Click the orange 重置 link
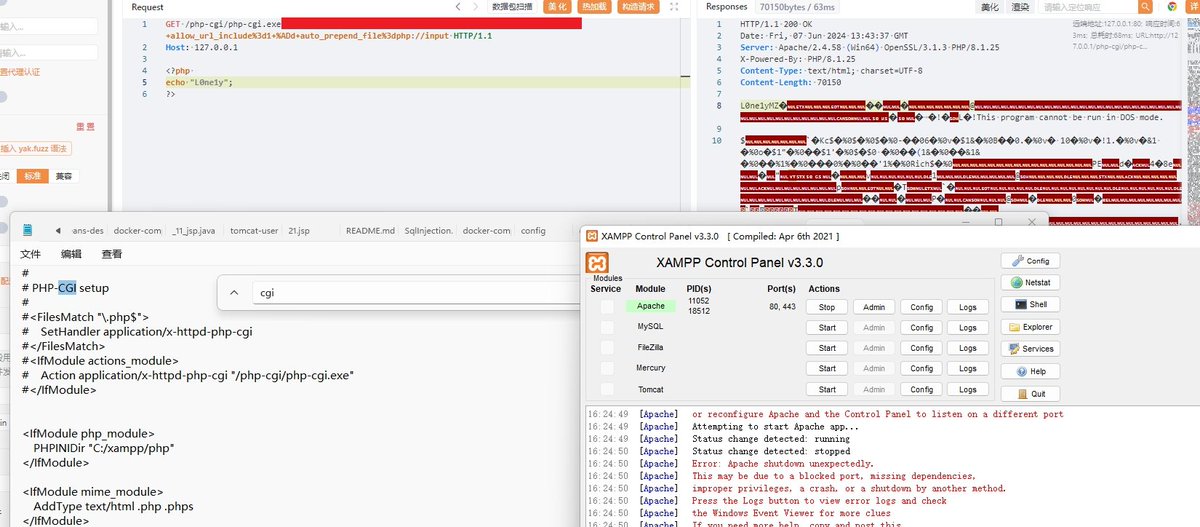 coord(86,126)
